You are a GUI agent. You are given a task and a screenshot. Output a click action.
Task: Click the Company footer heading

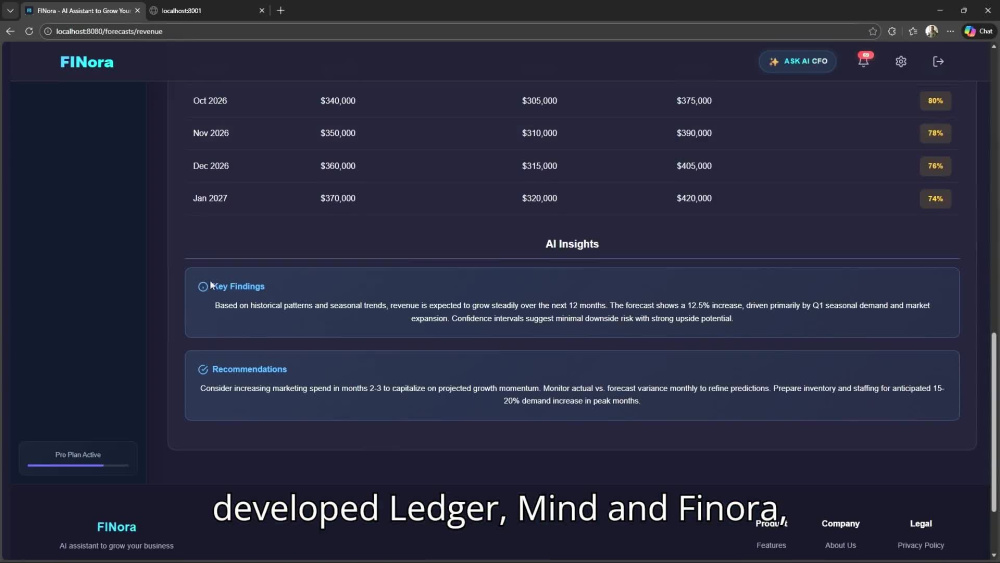841,523
